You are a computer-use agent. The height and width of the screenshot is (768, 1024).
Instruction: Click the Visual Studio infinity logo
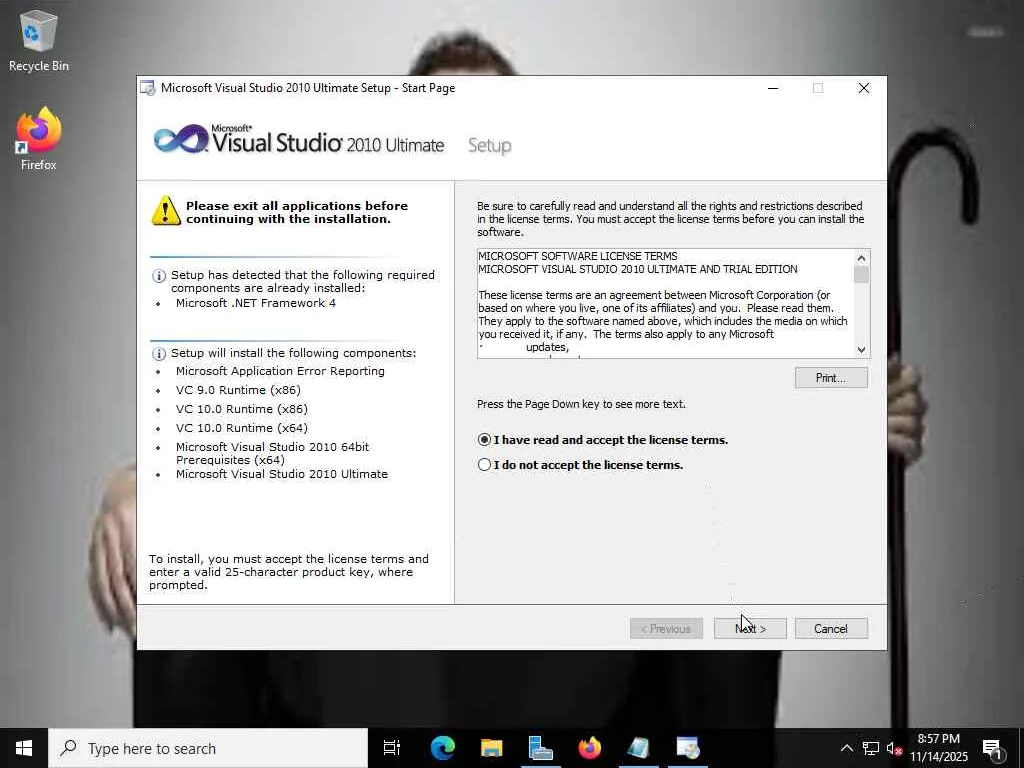tap(180, 139)
